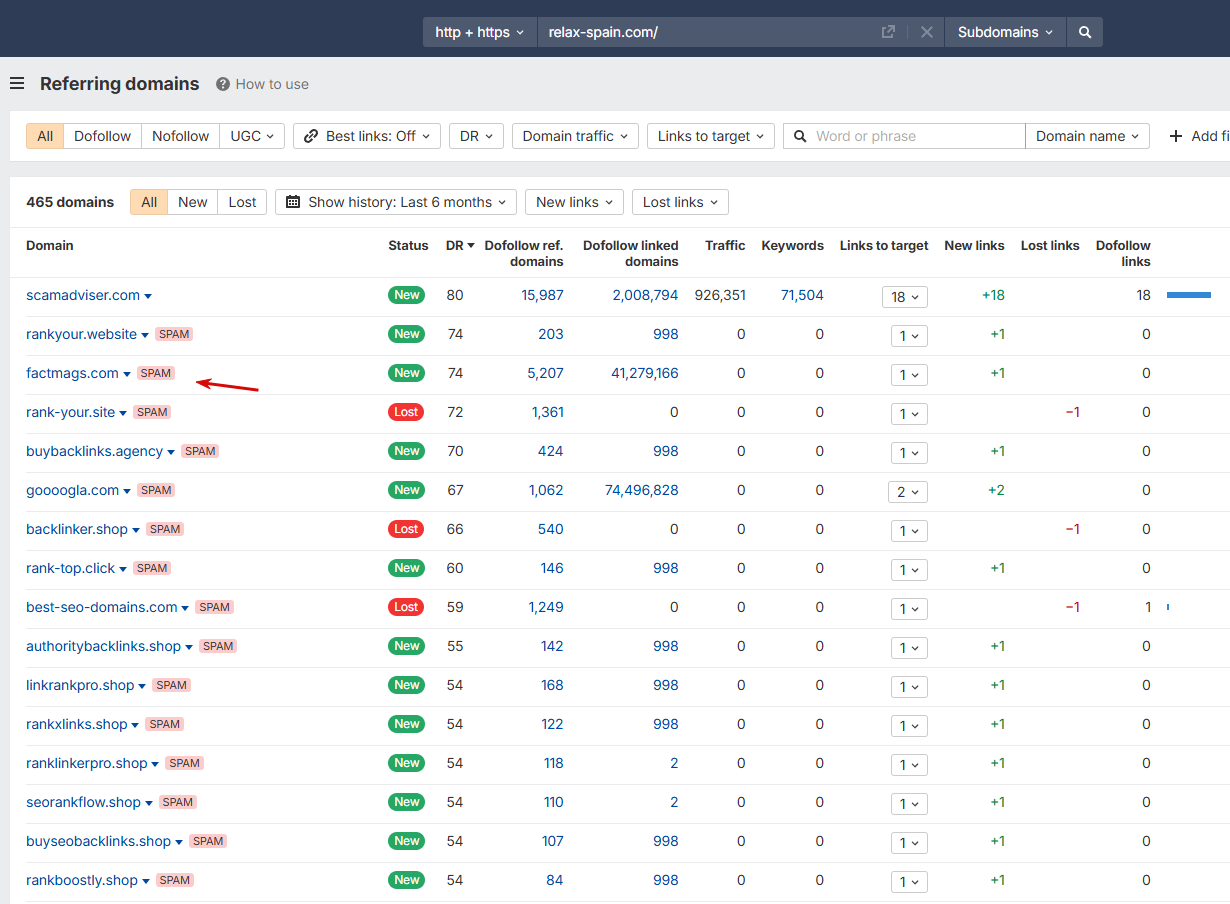1230x904 pixels.
Task: Clear the relax-spain.com URL with X icon
Action: coord(927,32)
